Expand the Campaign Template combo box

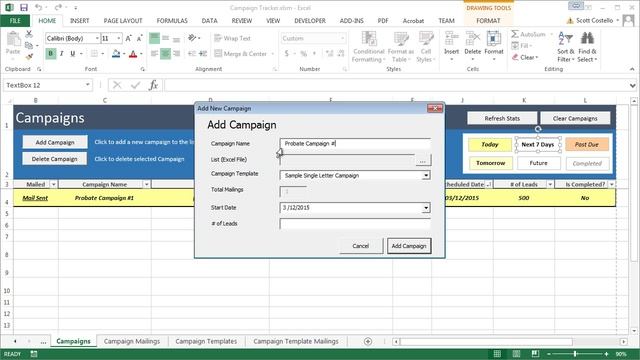click(426, 175)
